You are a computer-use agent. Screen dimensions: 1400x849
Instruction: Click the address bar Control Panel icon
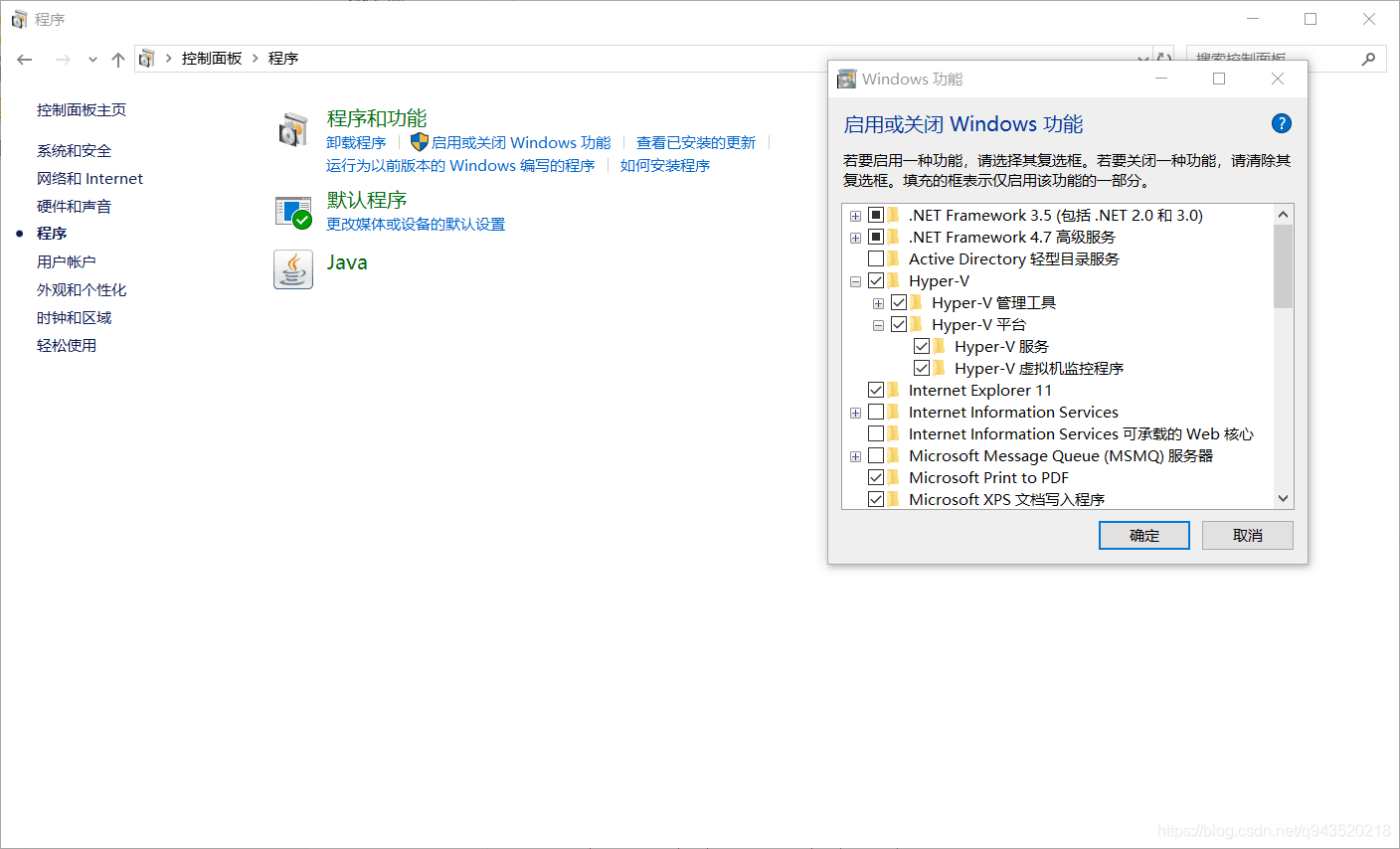click(x=147, y=59)
